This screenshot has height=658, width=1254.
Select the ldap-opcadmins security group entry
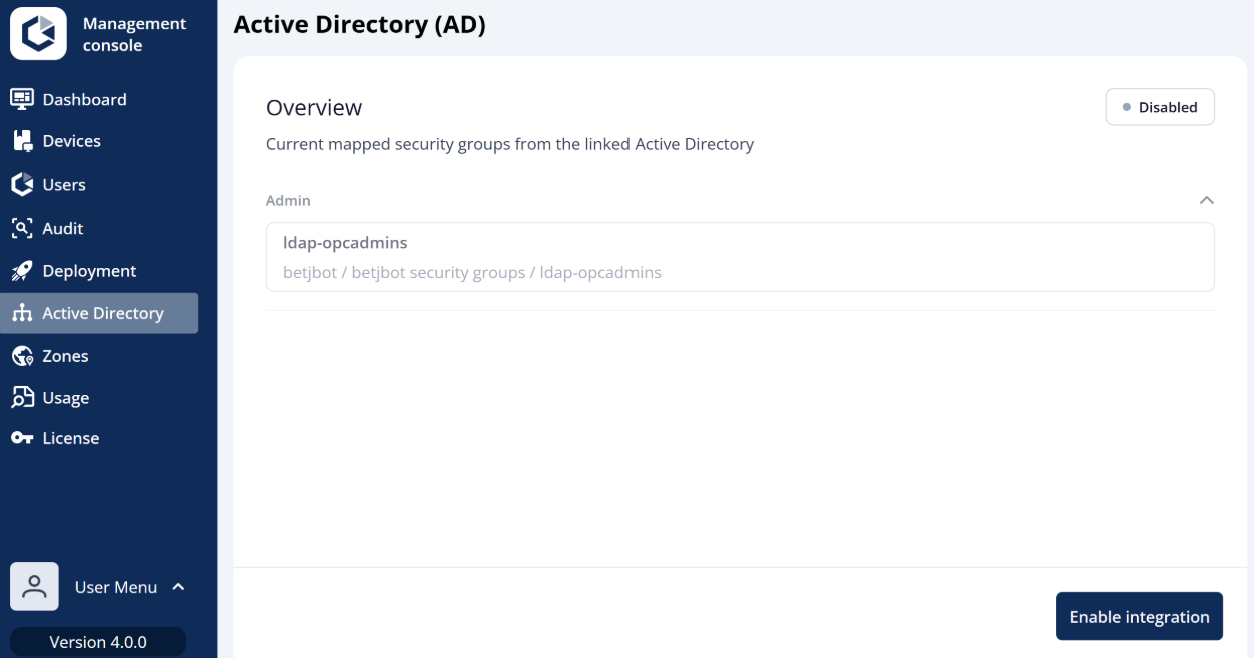(x=740, y=257)
